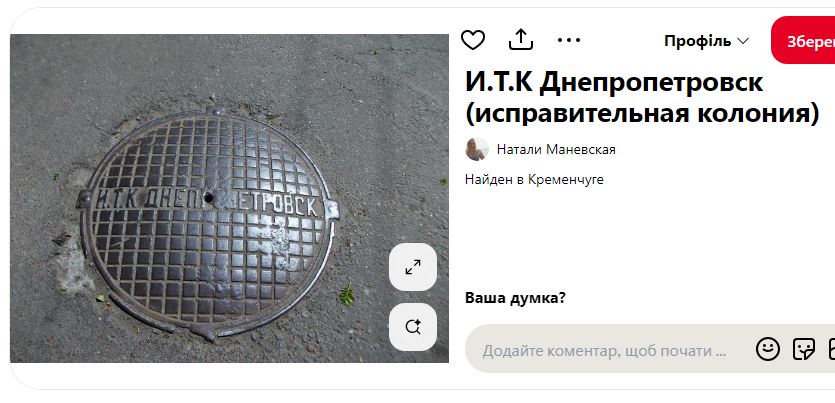Open the three-dots more options menu
The image size is (835, 403).
point(569,40)
